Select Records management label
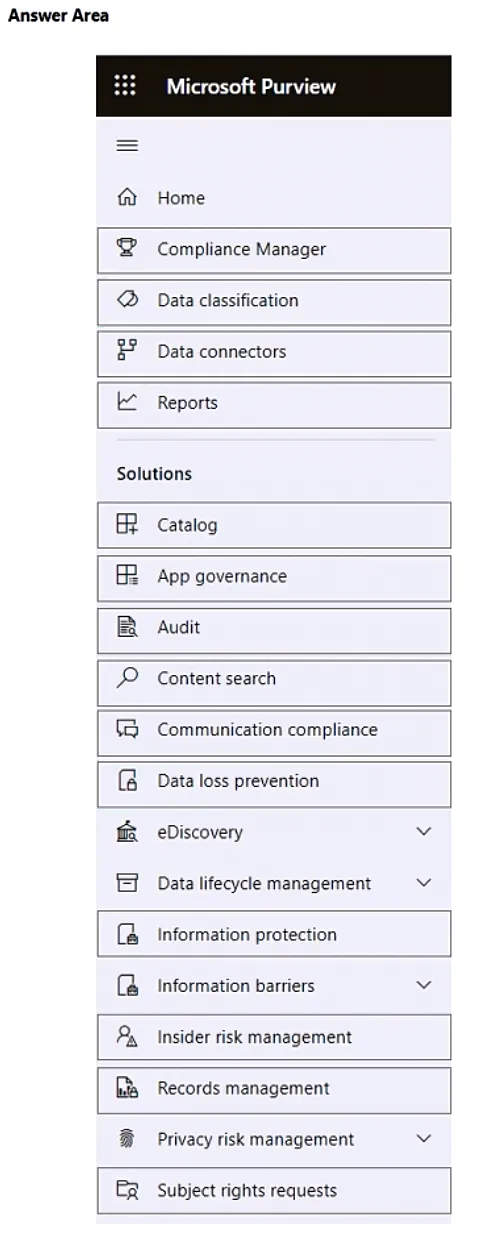The height and width of the screenshot is (1260, 486). 243,1088
